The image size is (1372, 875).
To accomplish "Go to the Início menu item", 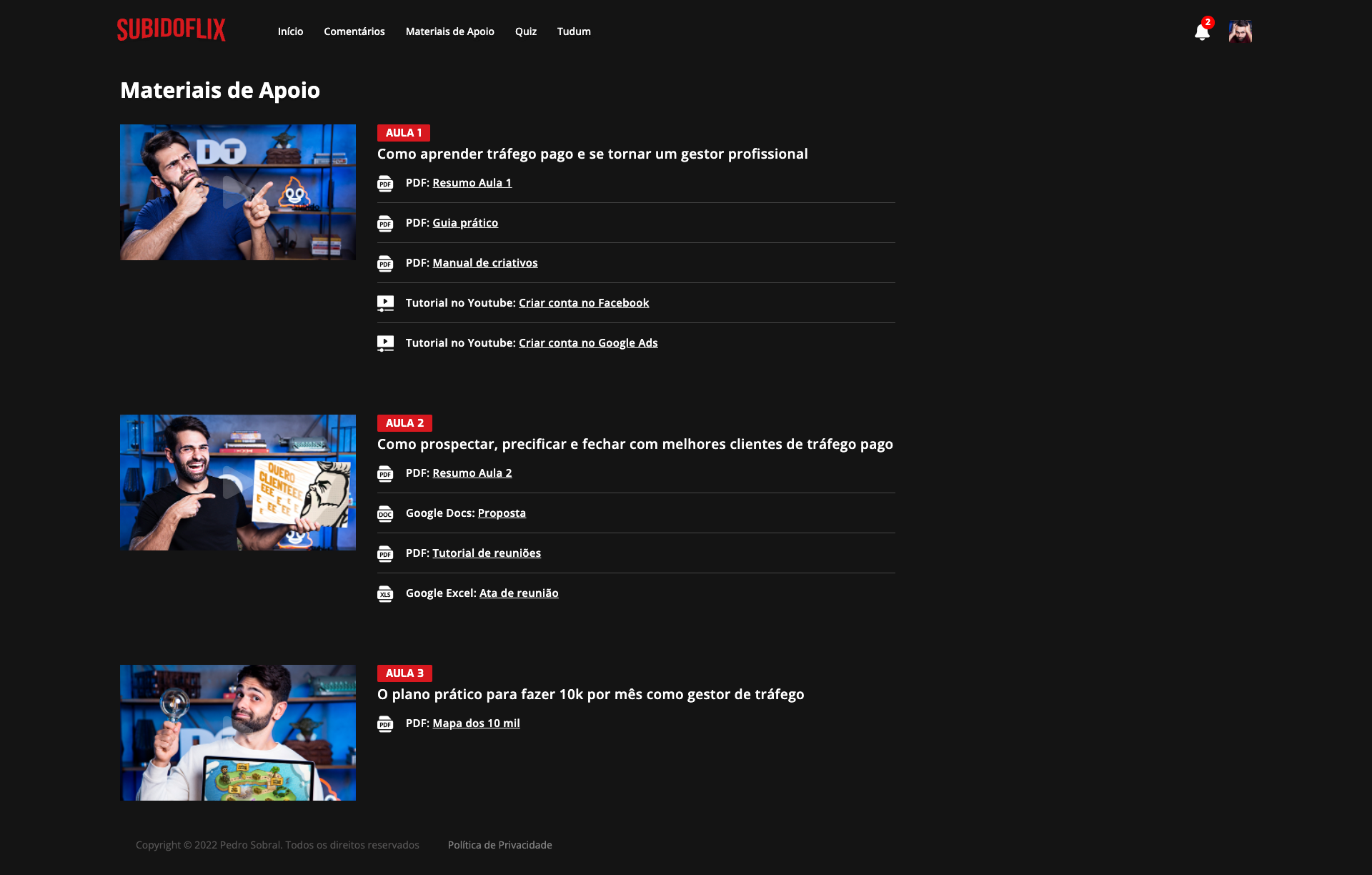I will 290,31.
